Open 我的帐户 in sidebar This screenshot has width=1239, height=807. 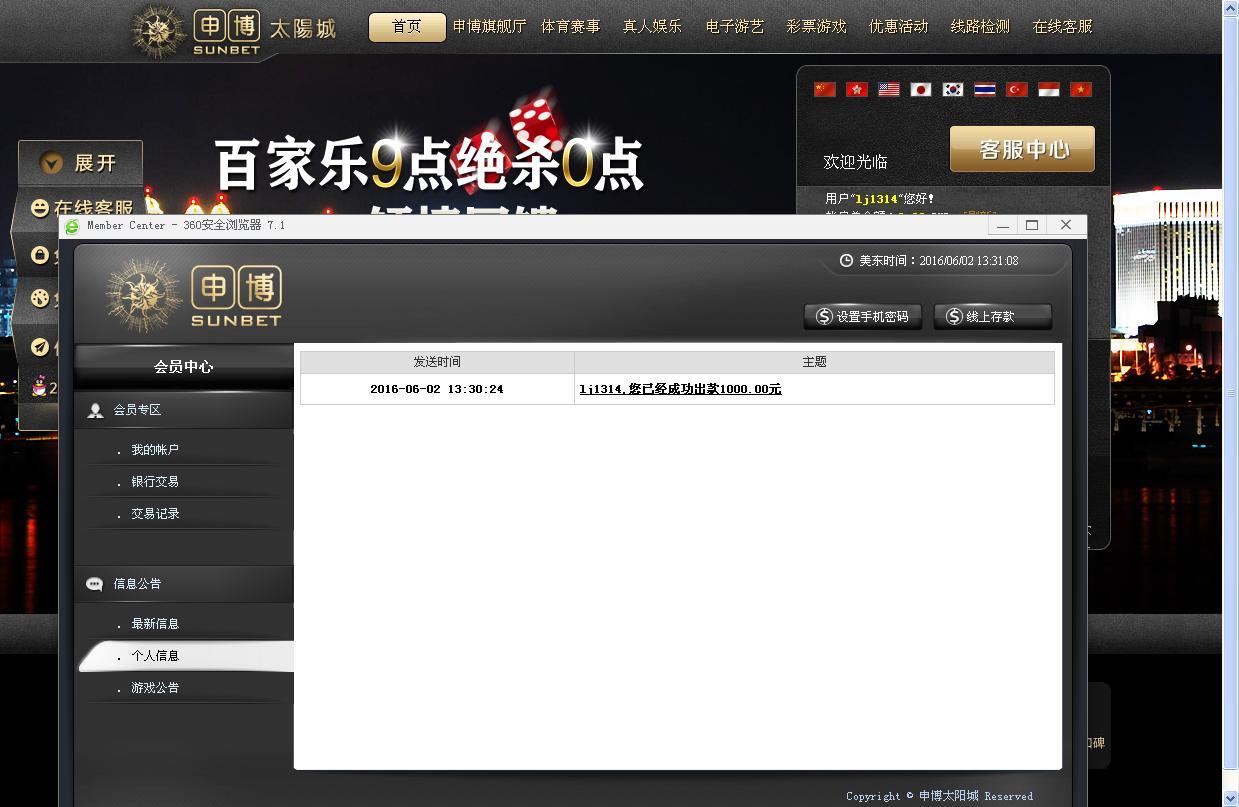click(155, 450)
